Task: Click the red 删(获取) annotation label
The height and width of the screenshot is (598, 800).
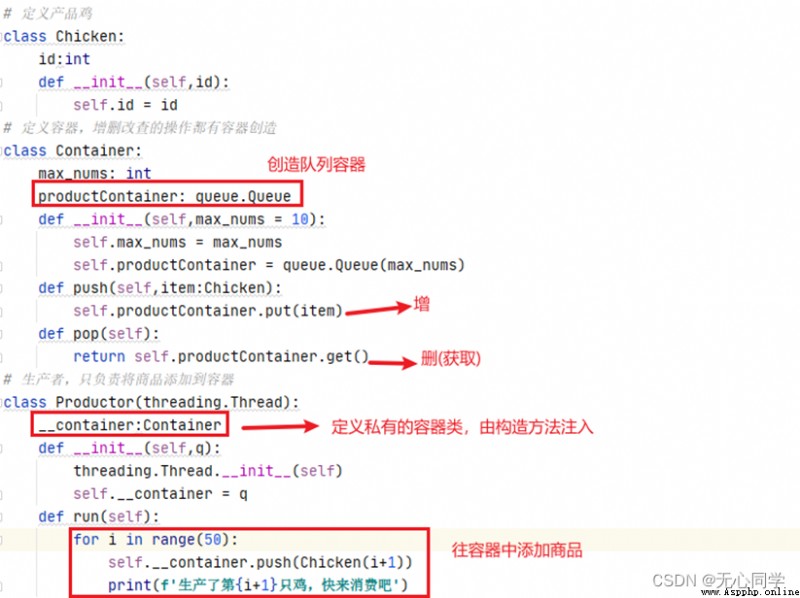Action: click(x=451, y=359)
